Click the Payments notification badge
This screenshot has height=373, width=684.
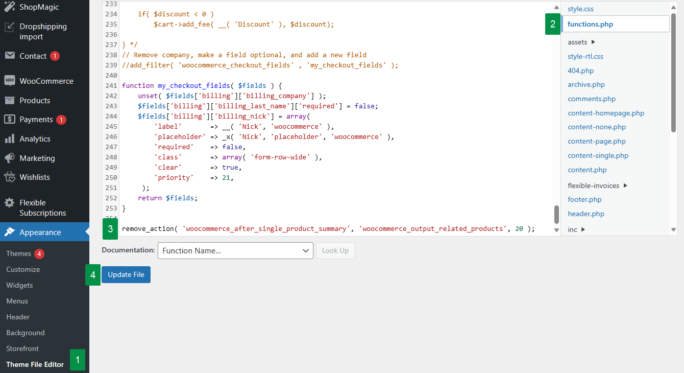[61, 120]
